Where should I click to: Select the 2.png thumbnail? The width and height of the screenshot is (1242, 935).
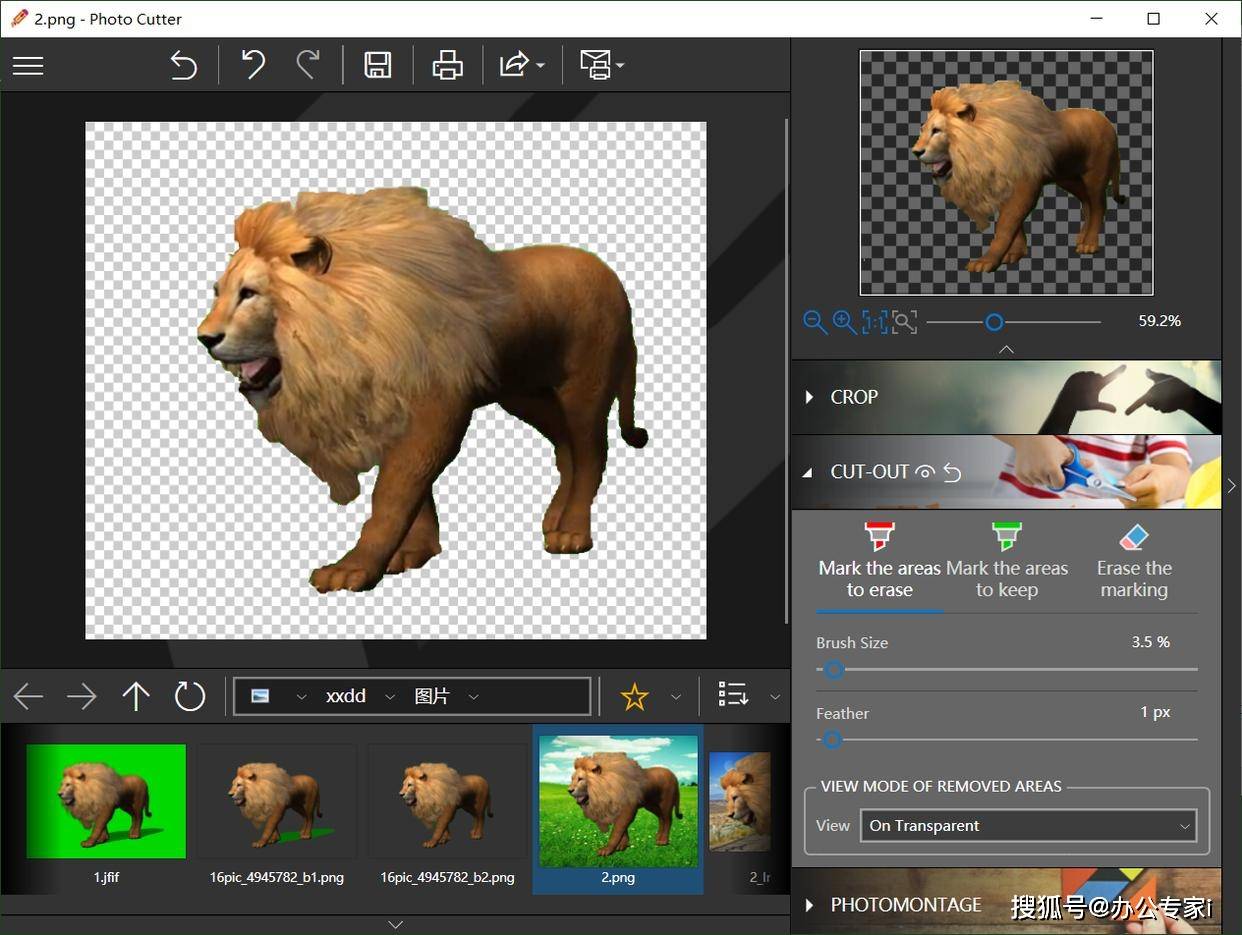pos(618,801)
